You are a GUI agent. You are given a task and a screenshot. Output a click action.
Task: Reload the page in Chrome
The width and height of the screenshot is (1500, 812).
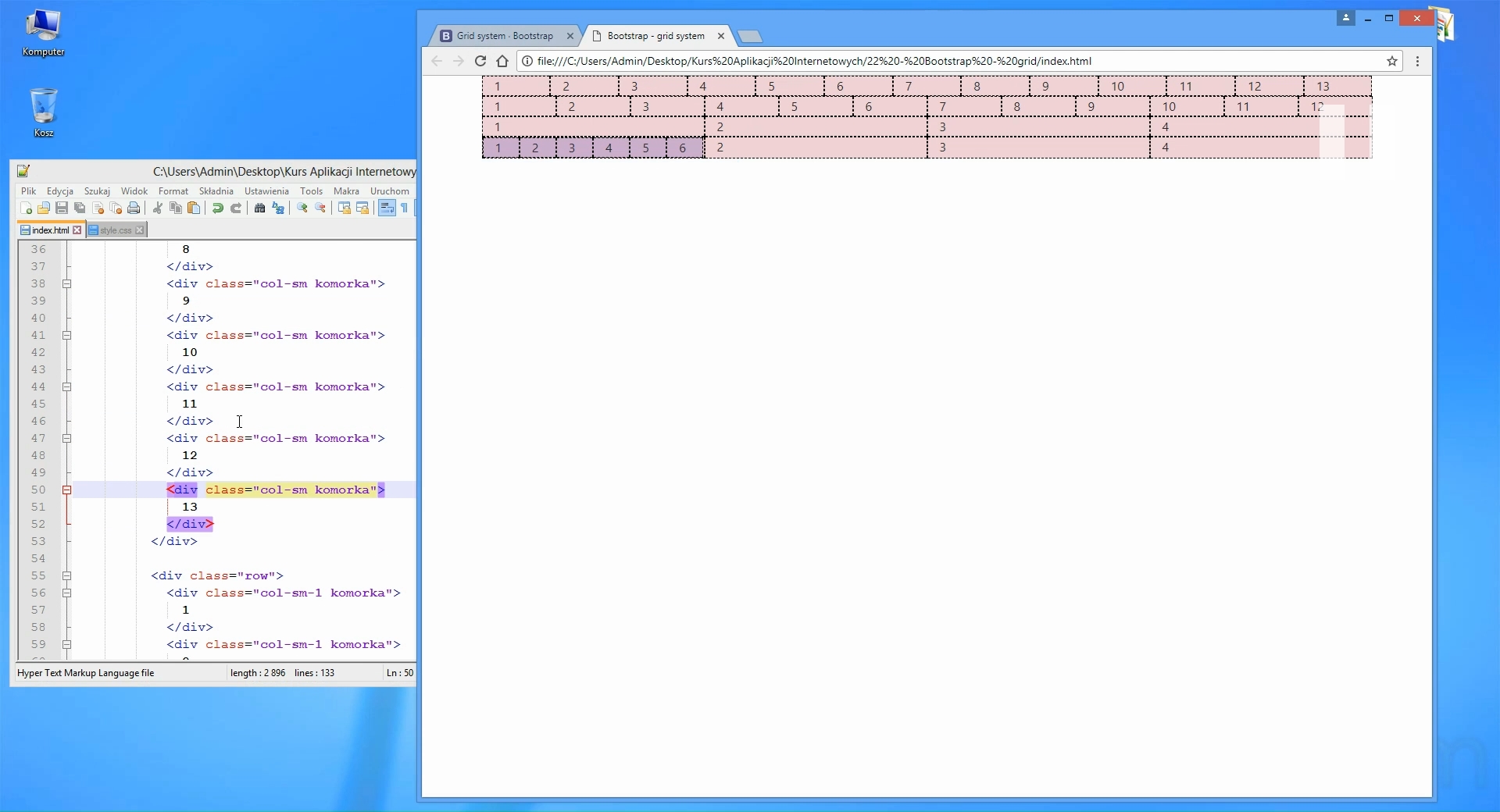(480, 61)
